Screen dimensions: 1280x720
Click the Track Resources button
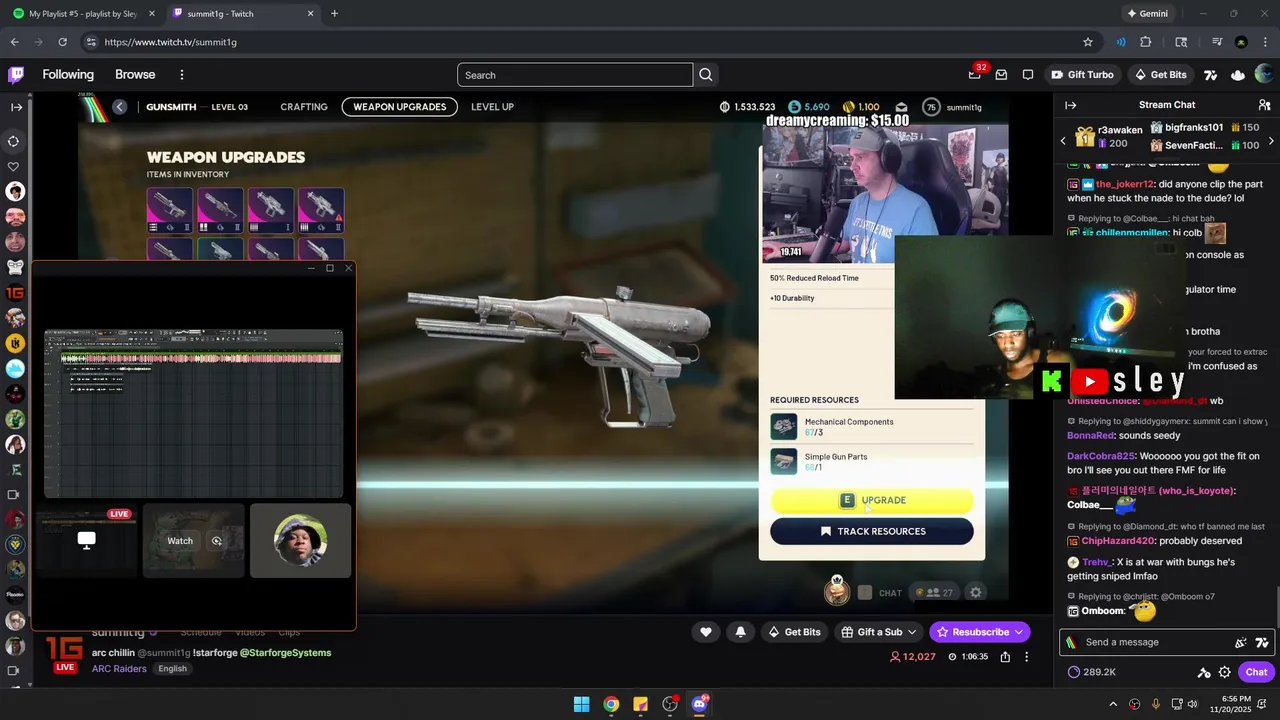[872, 531]
